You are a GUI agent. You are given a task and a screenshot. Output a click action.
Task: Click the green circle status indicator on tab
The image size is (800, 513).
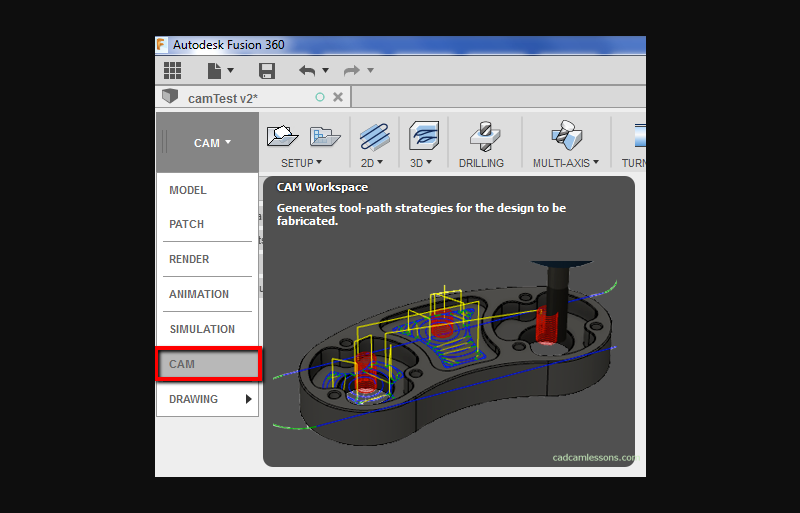[x=320, y=97]
